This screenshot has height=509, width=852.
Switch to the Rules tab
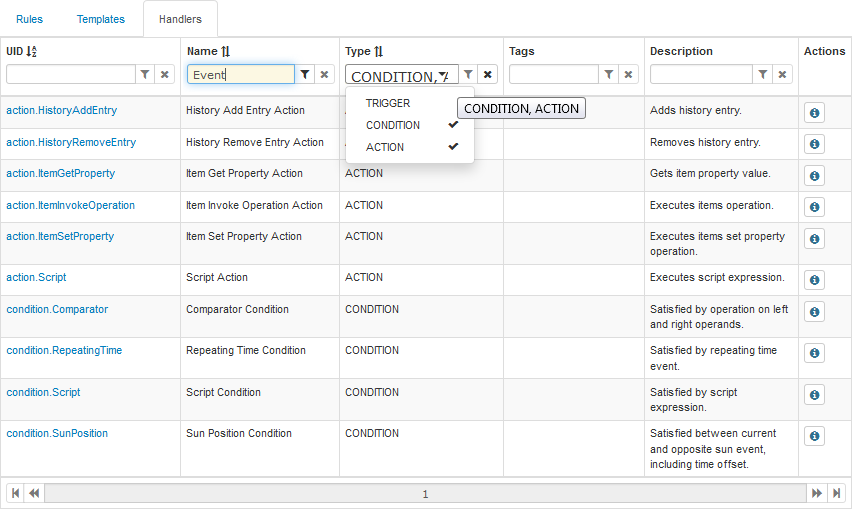click(29, 19)
